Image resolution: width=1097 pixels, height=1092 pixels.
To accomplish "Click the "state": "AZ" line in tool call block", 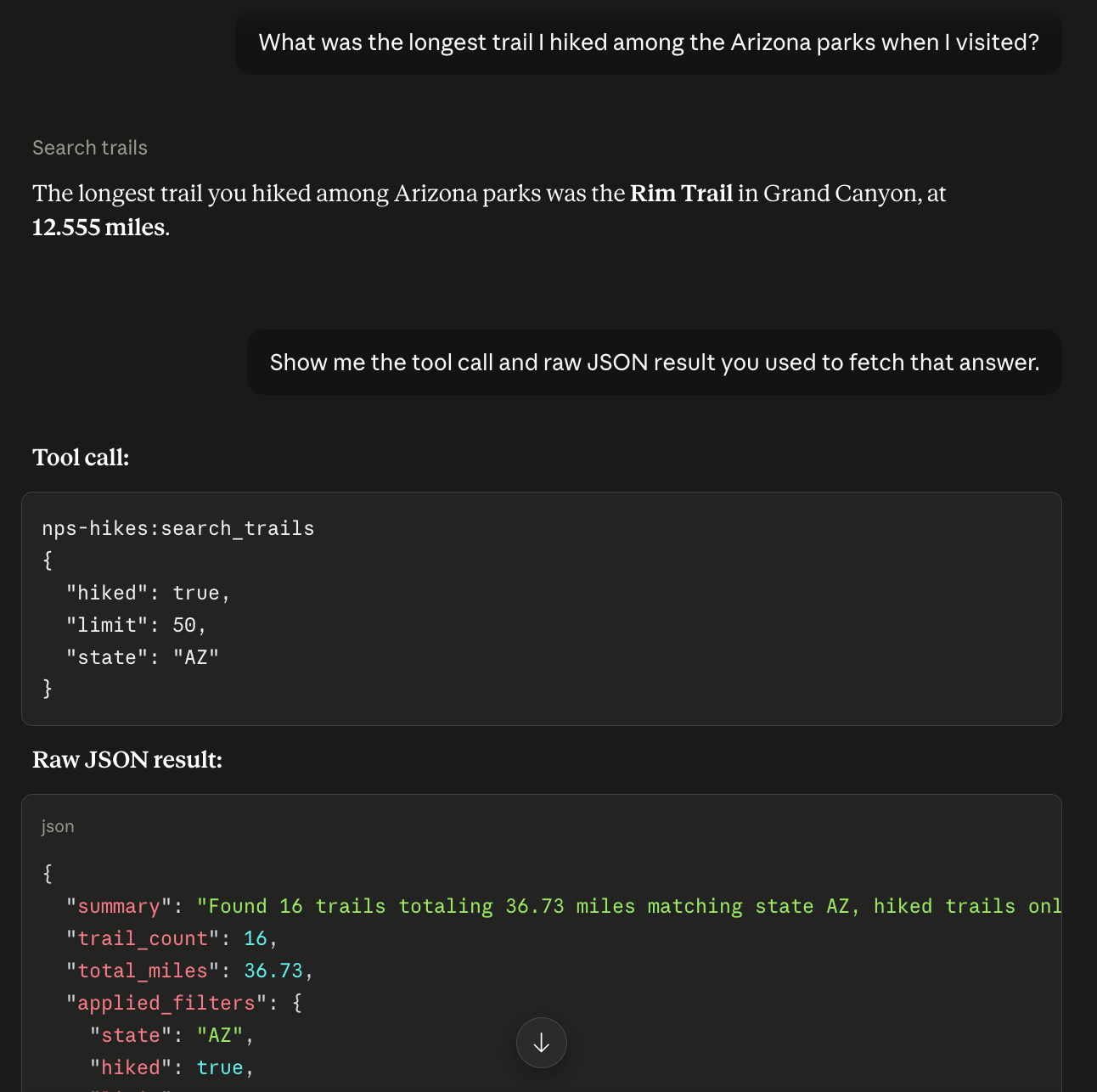I will pyautogui.click(x=143, y=657).
